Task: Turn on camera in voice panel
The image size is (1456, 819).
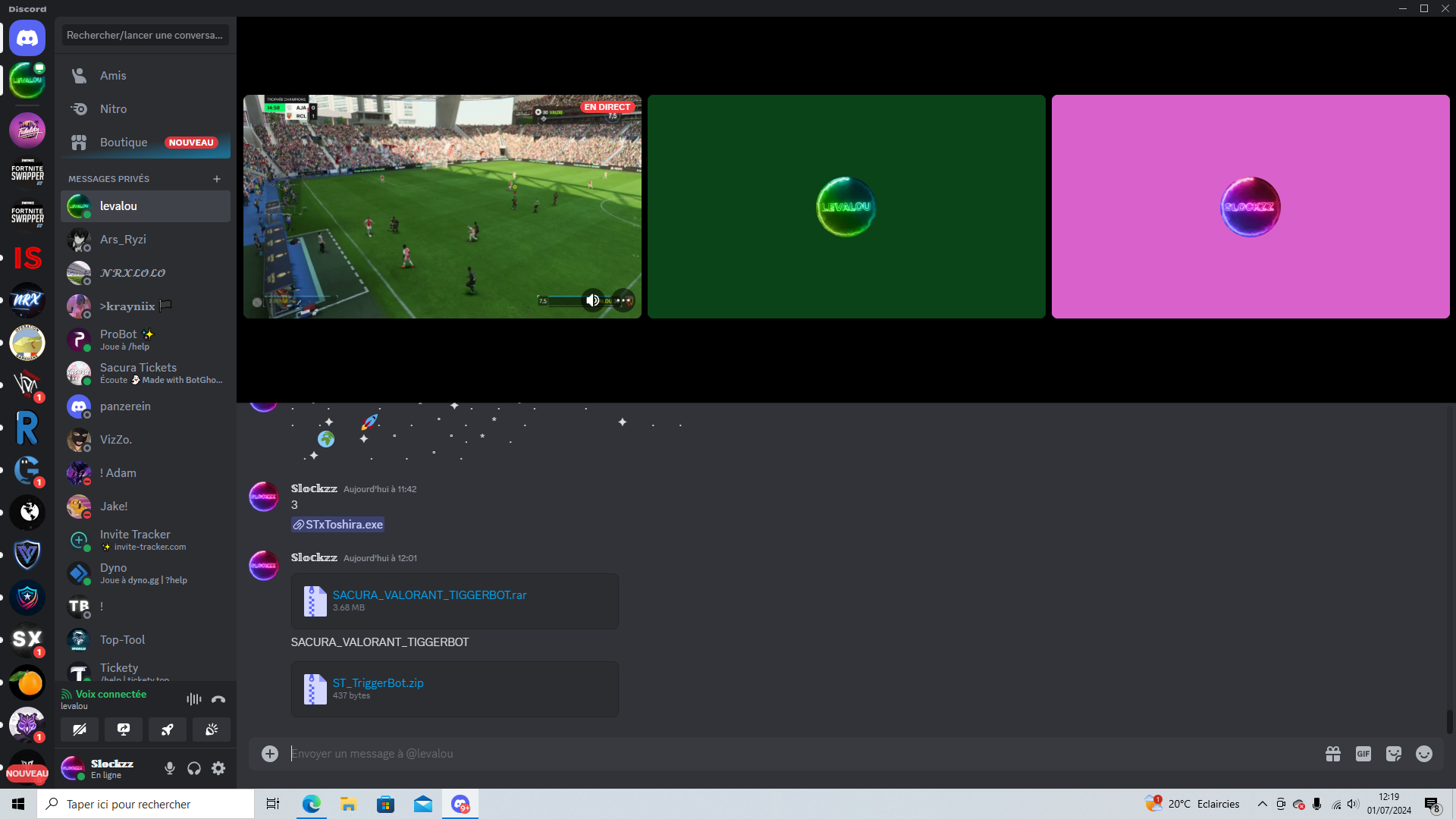Action: 80,730
